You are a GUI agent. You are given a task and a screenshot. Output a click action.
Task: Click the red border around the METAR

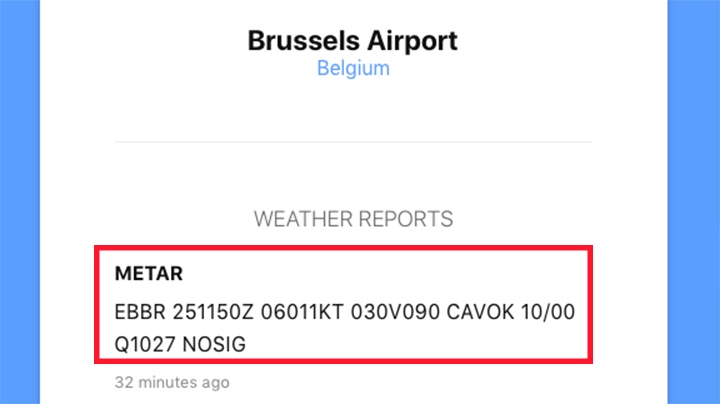(x=97, y=305)
